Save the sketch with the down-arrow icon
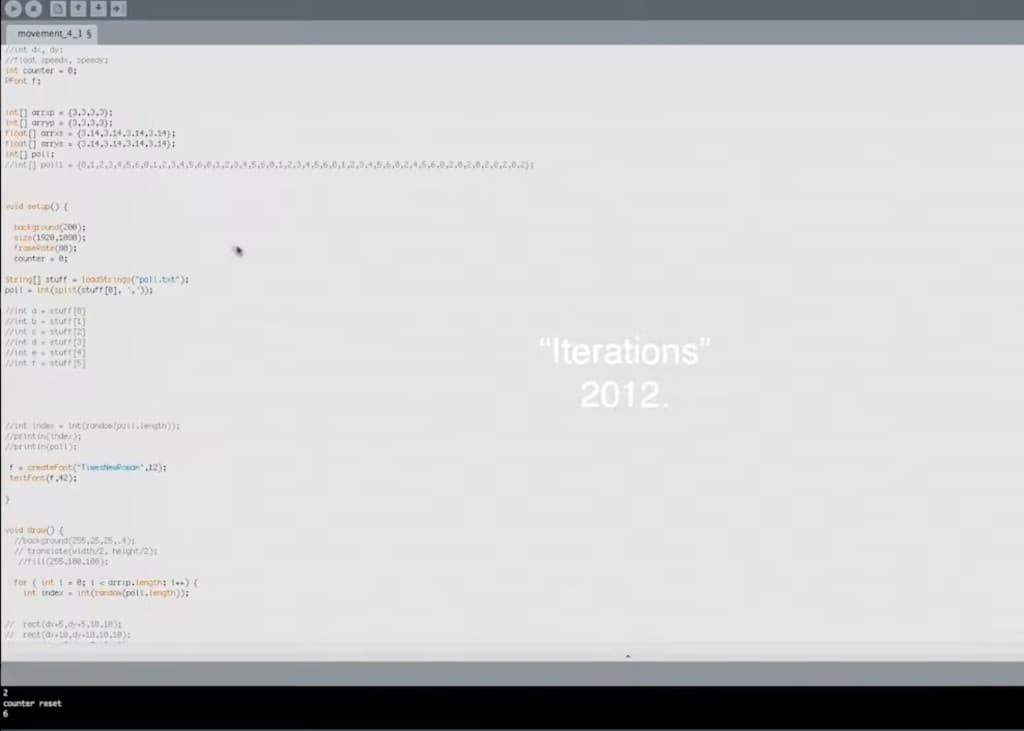This screenshot has height=731, width=1024. point(98,8)
